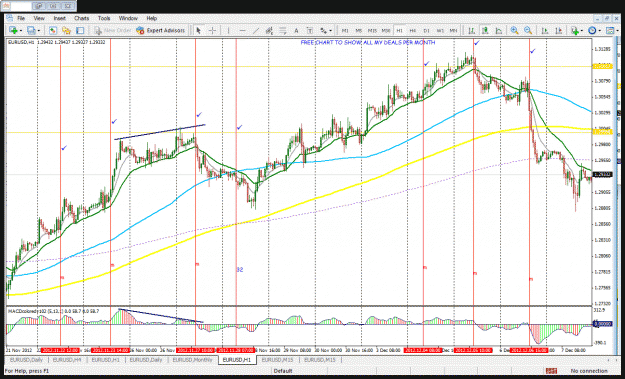Click the 'Default' profile in status bar
This screenshot has width=625, height=379.
click(x=283, y=371)
